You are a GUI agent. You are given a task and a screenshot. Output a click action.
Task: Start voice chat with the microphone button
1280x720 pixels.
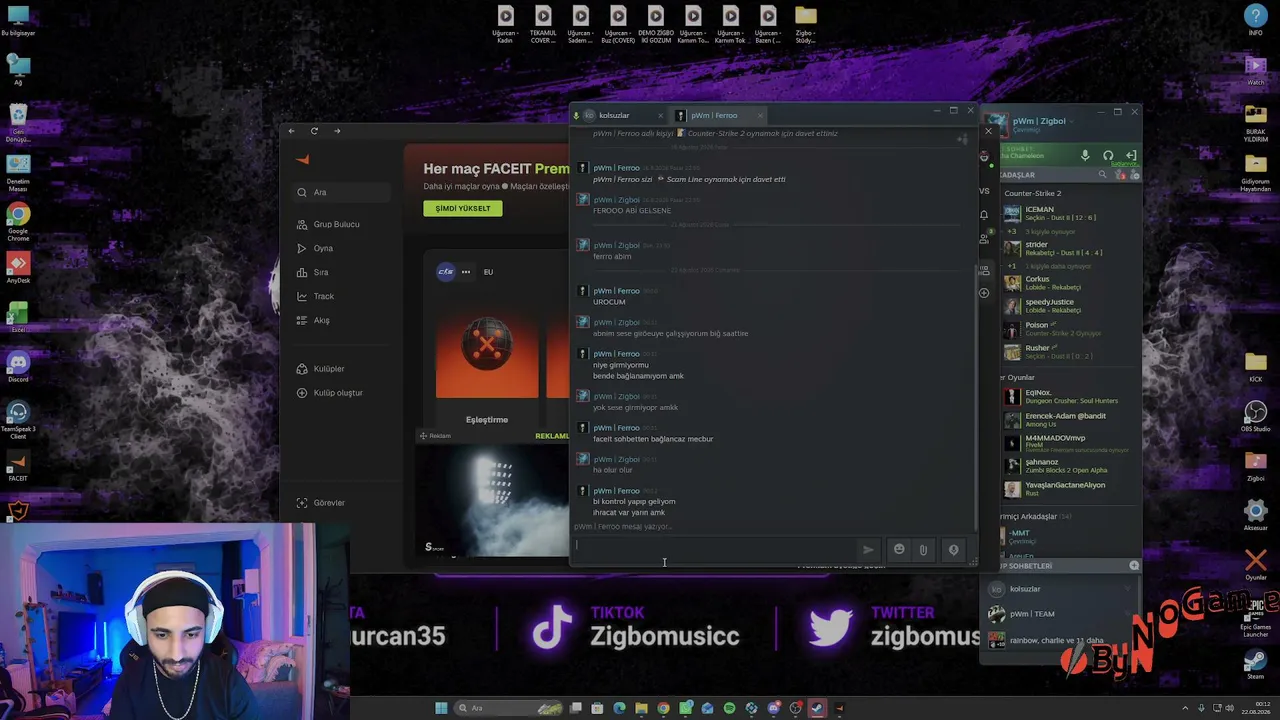pos(953,549)
